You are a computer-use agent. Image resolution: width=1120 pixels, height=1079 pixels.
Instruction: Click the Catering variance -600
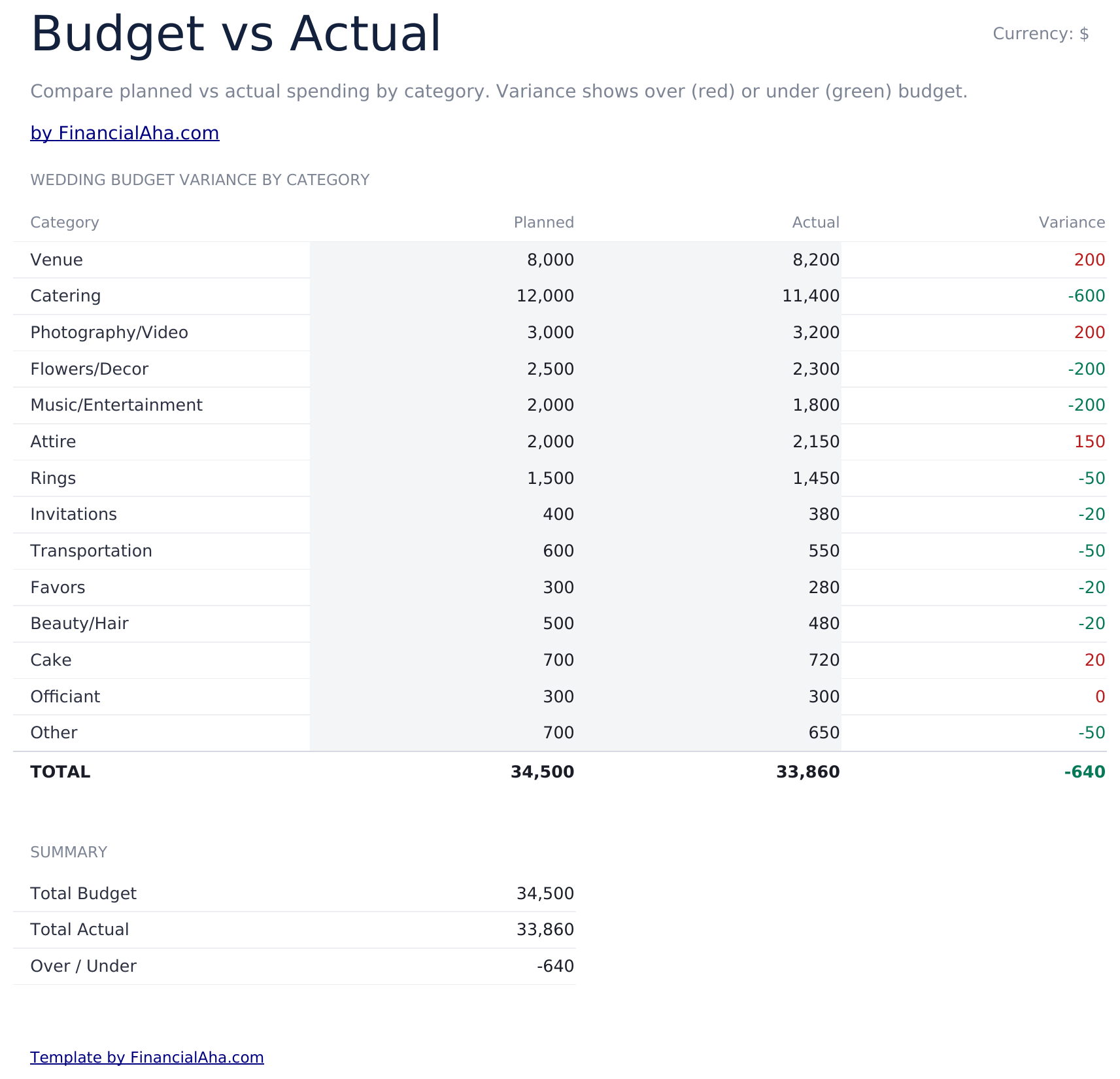tap(1087, 296)
